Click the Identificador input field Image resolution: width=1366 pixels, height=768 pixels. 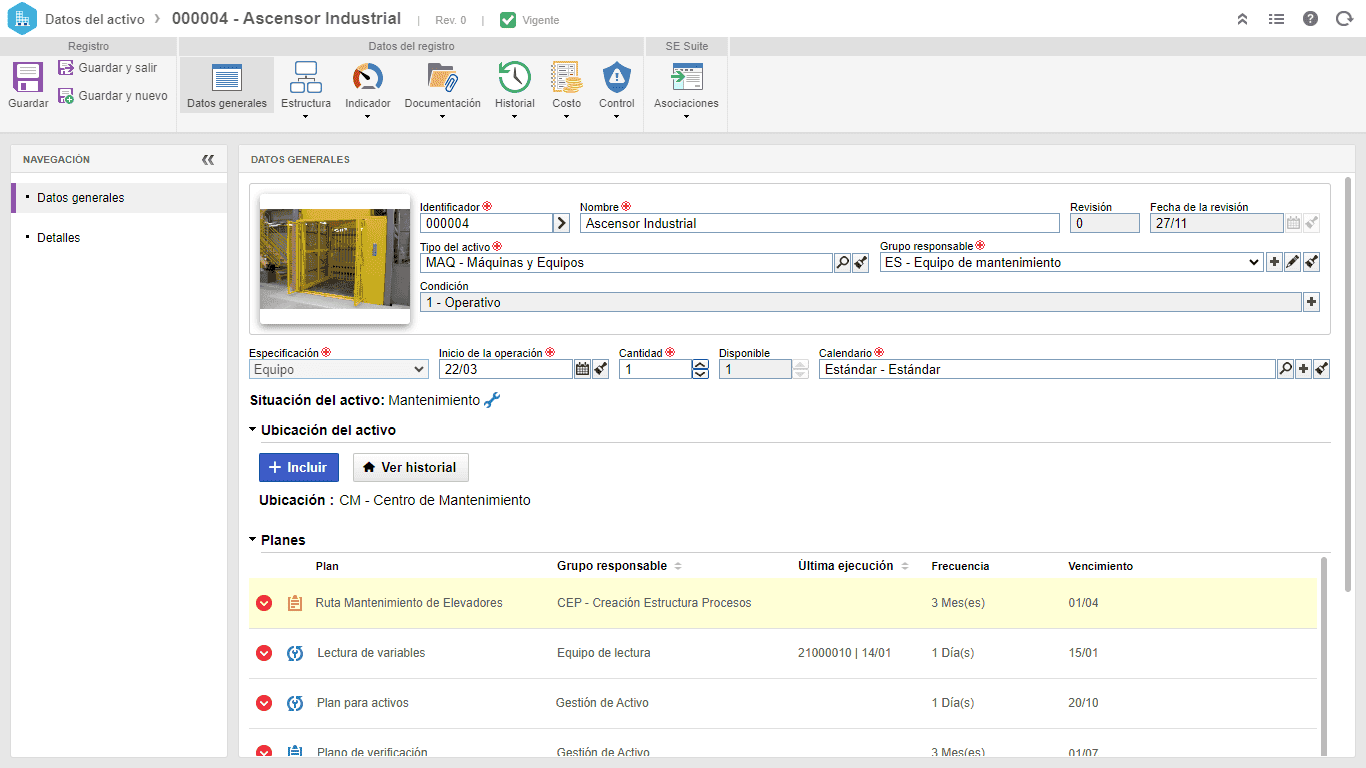point(486,223)
